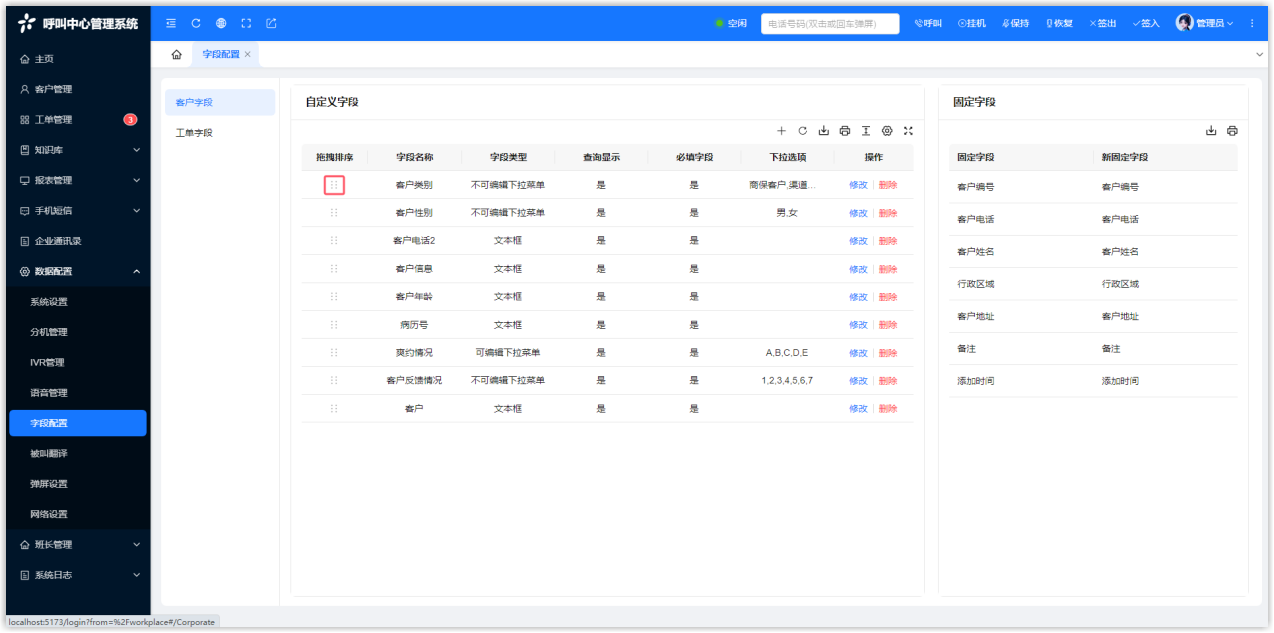The image size is (1274, 633).
Task: Click the fullscreen icon in the top bar
Action: click(x=246, y=23)
